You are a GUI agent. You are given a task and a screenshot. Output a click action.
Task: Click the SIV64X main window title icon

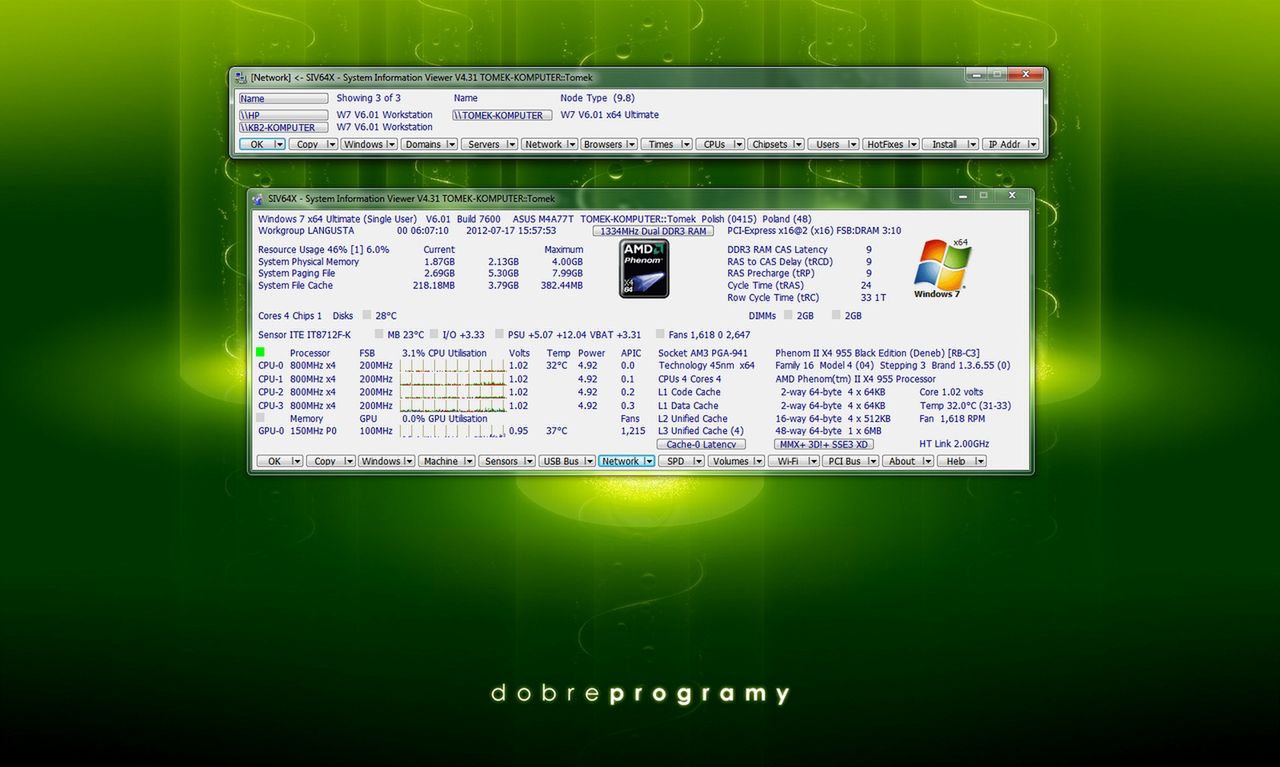coord(259,198)
